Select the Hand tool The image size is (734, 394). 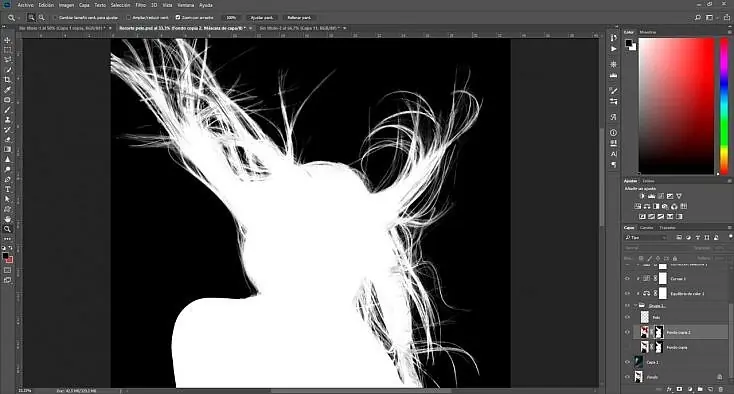click(7, 219)
